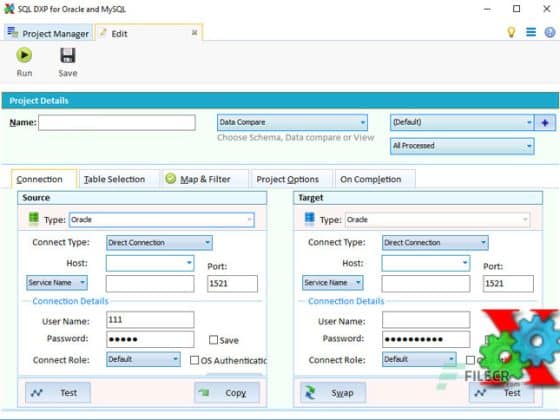Click the green Source database icon

click(x=34, y=218)
